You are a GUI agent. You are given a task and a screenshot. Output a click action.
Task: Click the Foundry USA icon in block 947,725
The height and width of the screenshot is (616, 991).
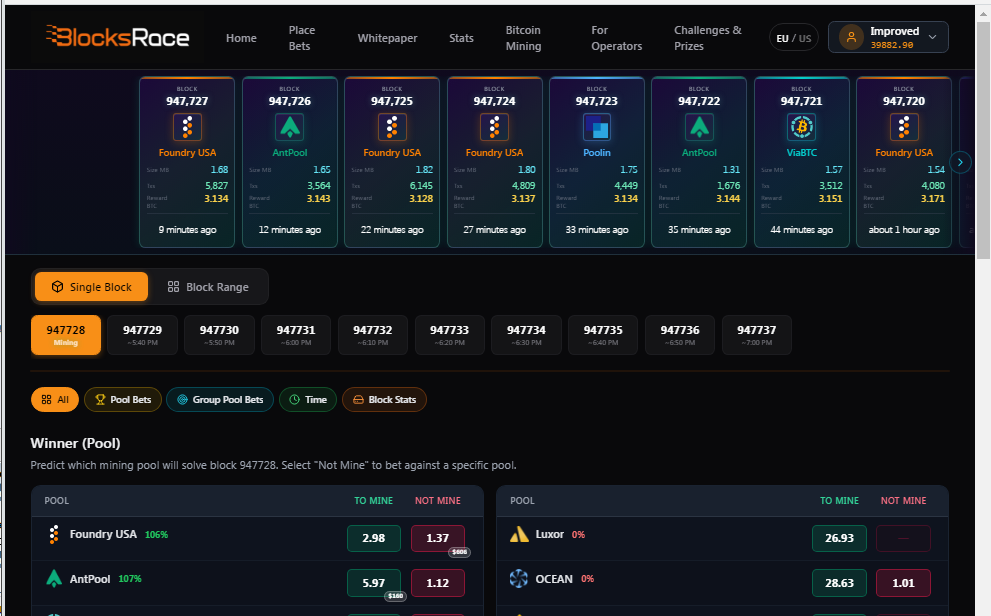click(392, 127)
